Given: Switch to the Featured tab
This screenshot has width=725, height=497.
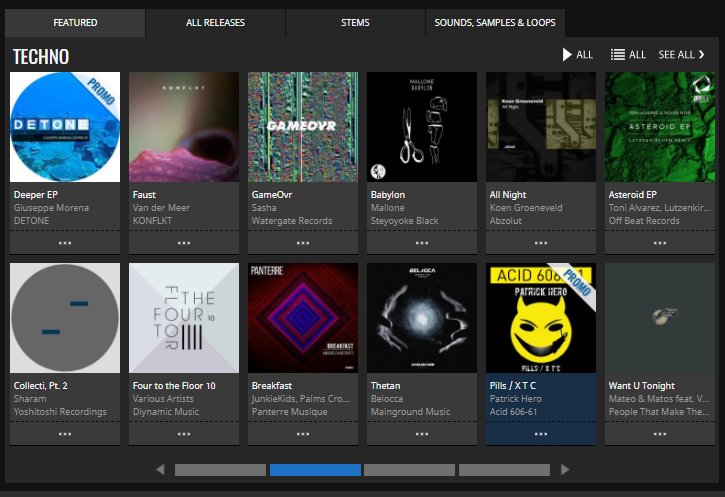Looking at the screenshot, I should click(x=75, y=23).
